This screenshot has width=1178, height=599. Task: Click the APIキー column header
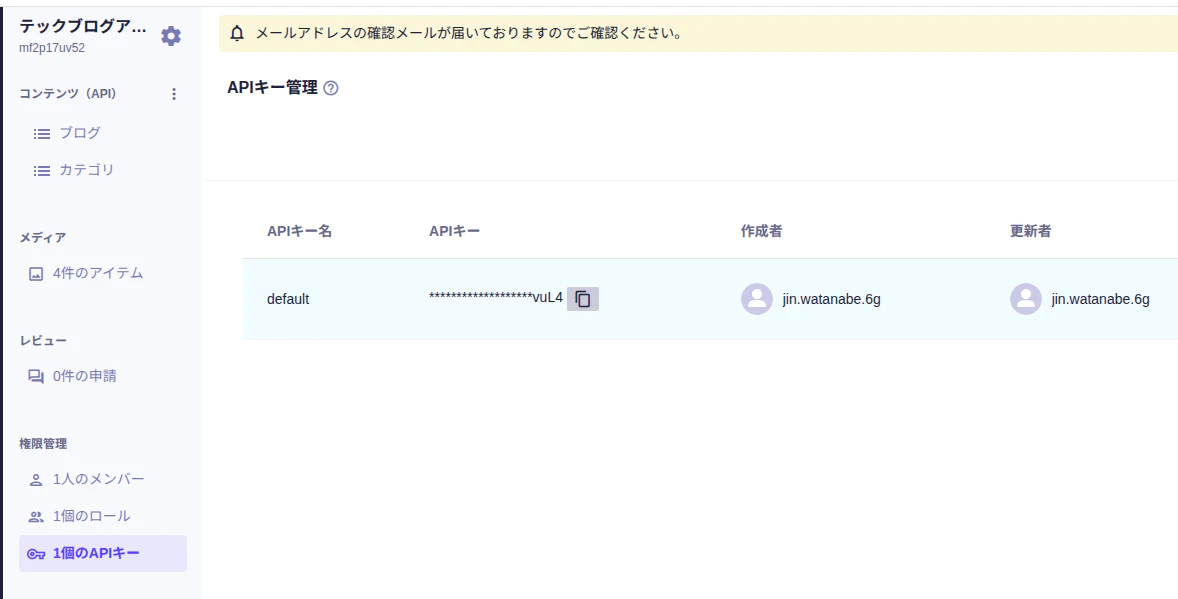(x=455, y=231)
